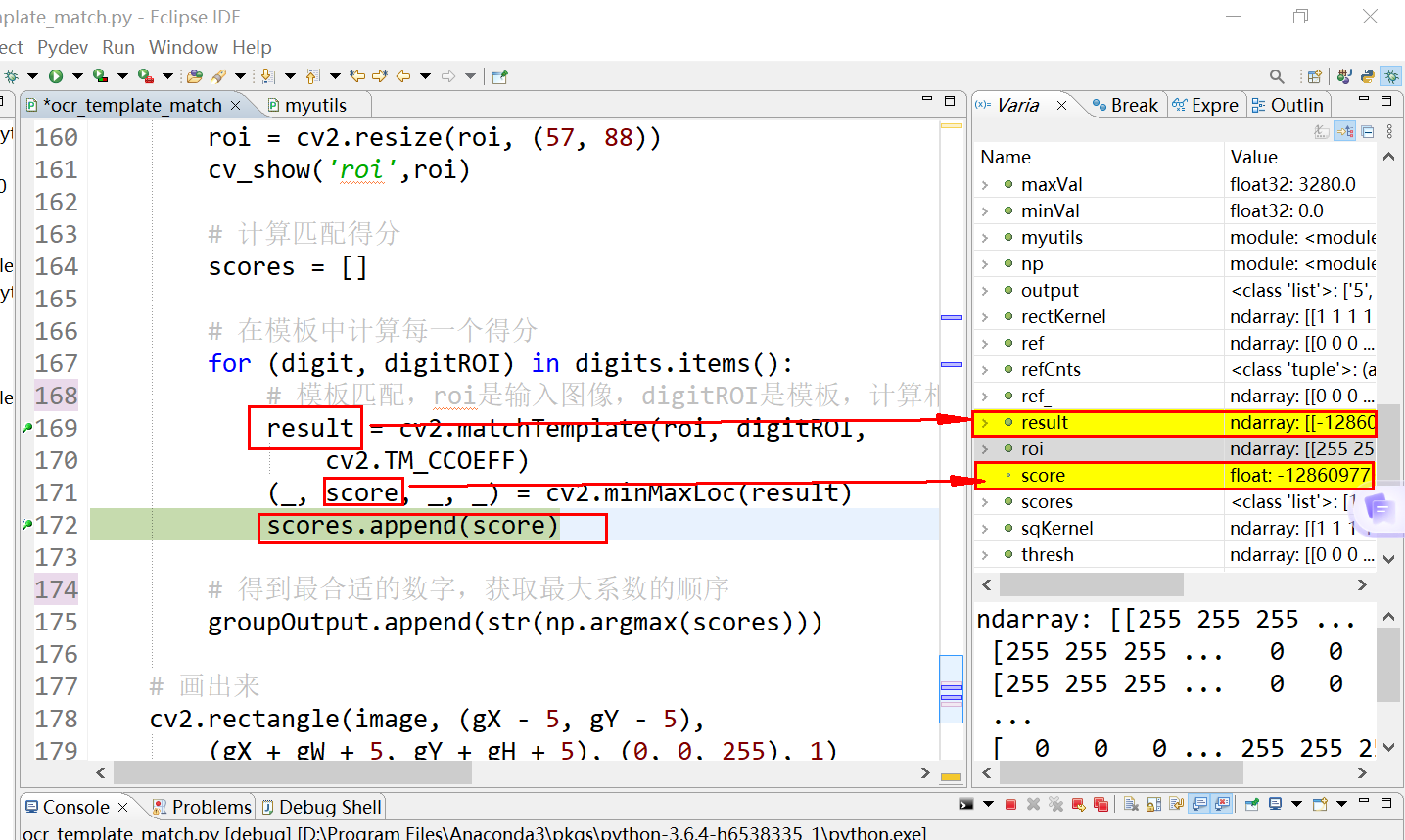Click the red Terminate button in Console
Screen dimensions: 1405x840
[1010, 804]
